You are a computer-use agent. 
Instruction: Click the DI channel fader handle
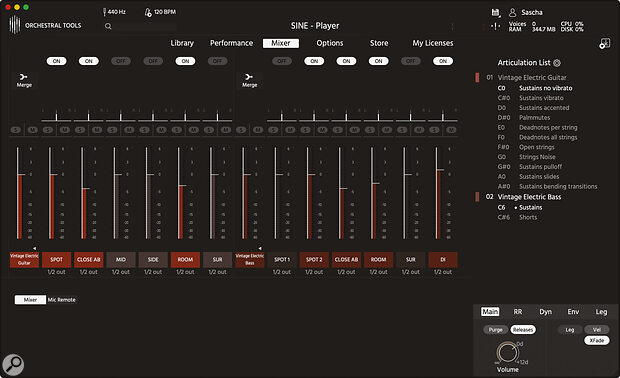(440, 170)
